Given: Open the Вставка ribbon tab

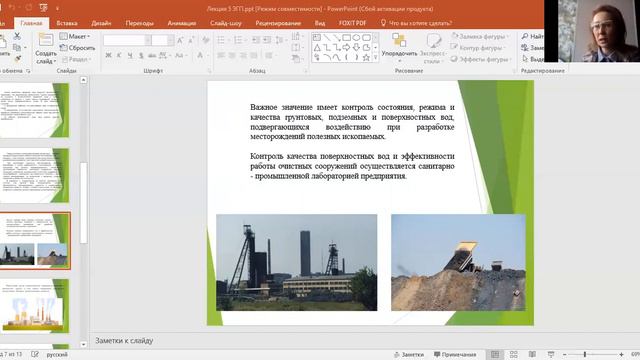Looking at the screenshot, I should (67, 23).
